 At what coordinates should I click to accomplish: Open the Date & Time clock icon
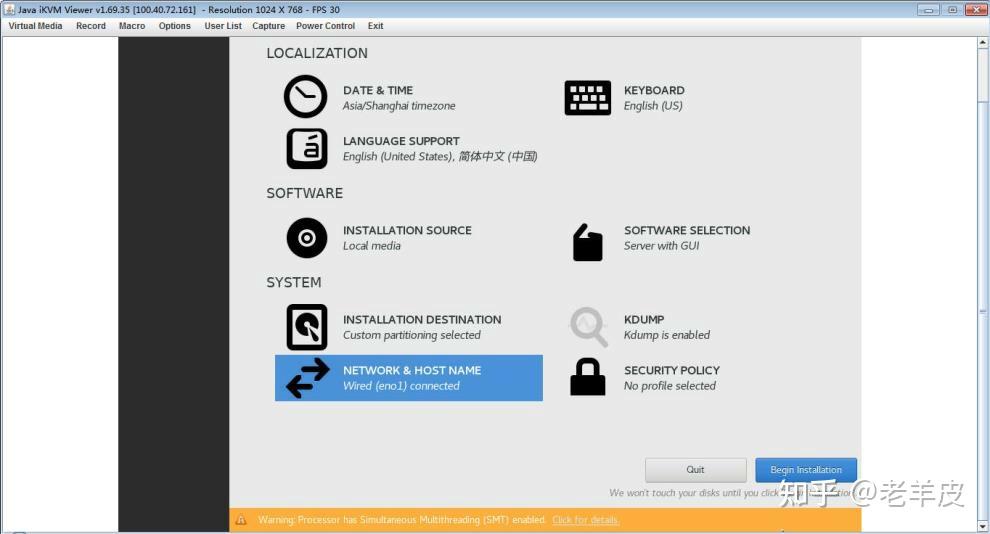tap(306, 97)
